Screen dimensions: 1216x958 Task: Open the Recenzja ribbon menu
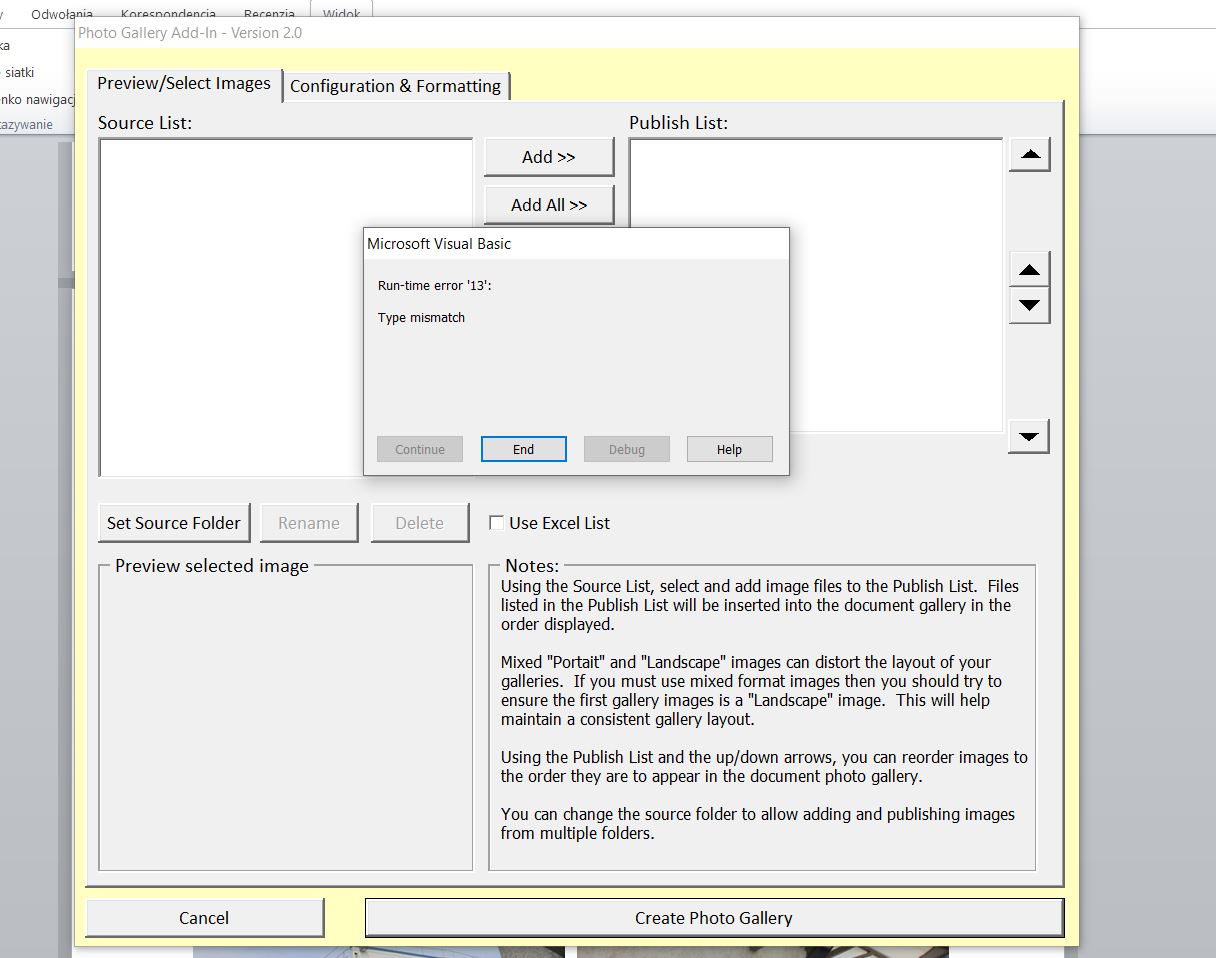click(x=268, y=15)
